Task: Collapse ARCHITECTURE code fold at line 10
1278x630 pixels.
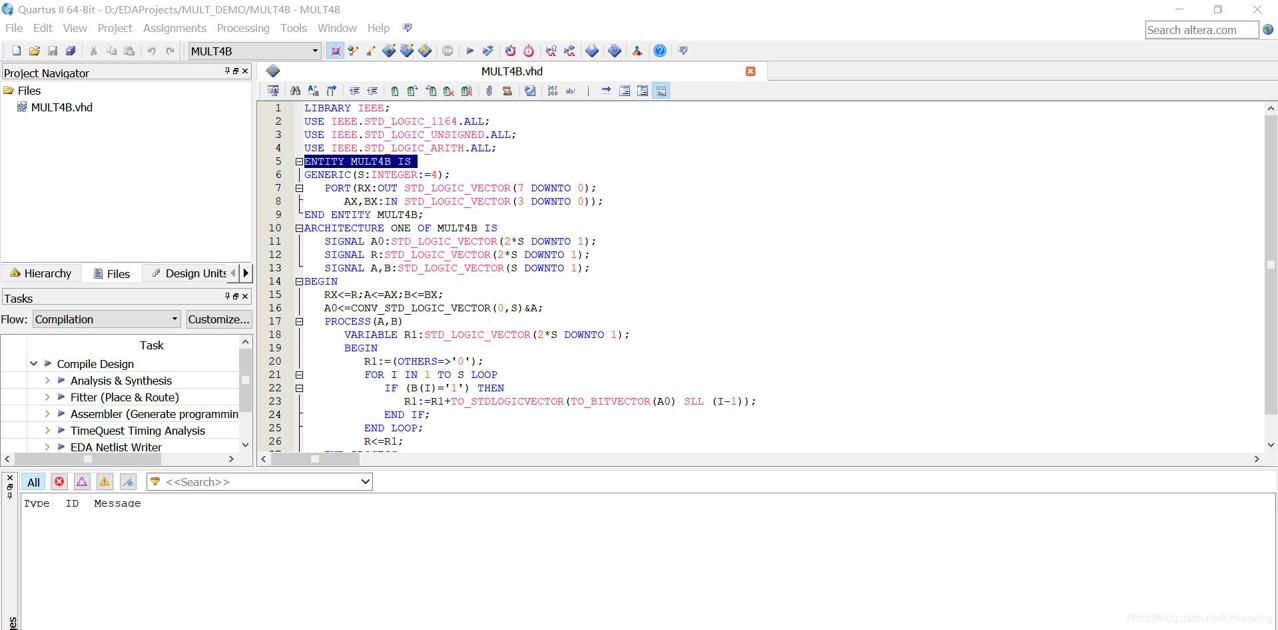Action: click(x=299, y=228)
